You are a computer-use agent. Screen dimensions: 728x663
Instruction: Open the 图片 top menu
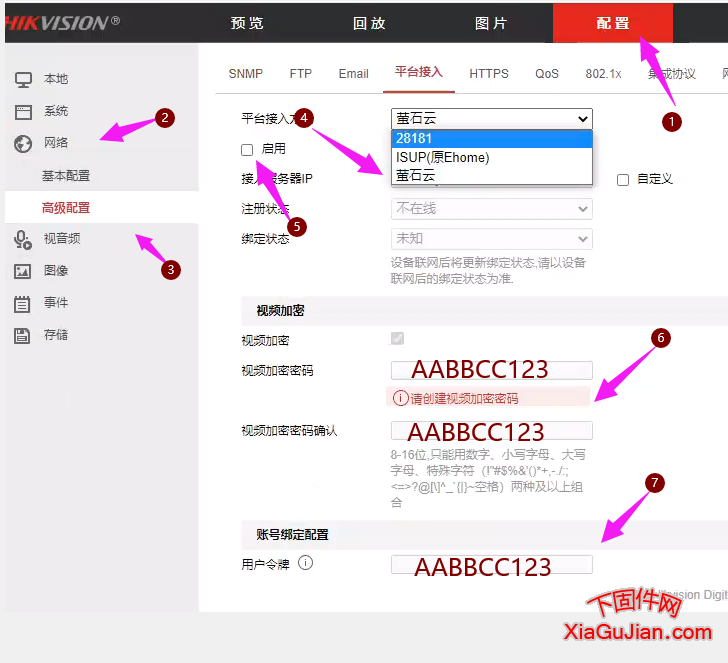click(x=491, y=23)
